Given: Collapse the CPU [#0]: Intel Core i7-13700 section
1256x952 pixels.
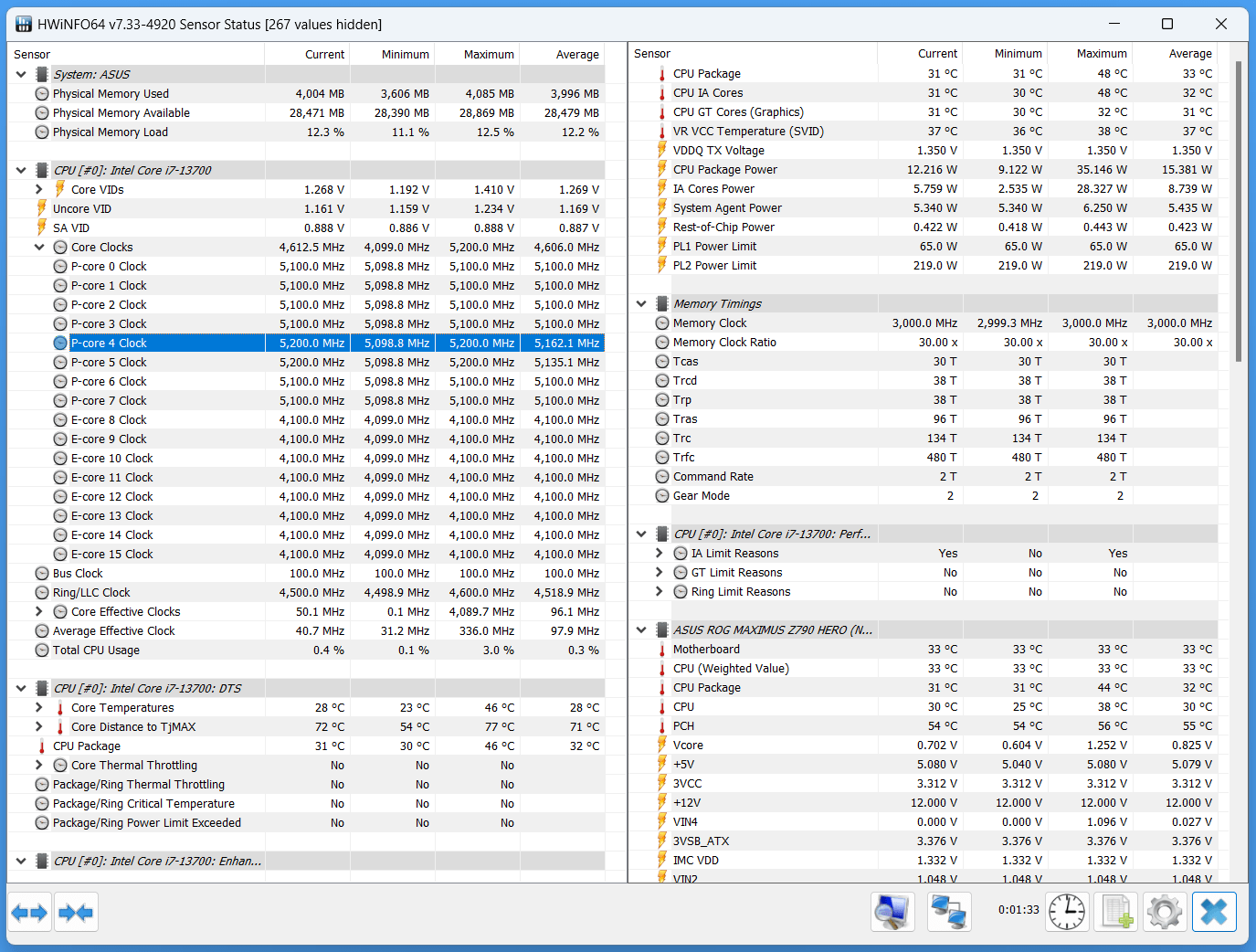Looking at the screenshot, I should pos(21,170).
